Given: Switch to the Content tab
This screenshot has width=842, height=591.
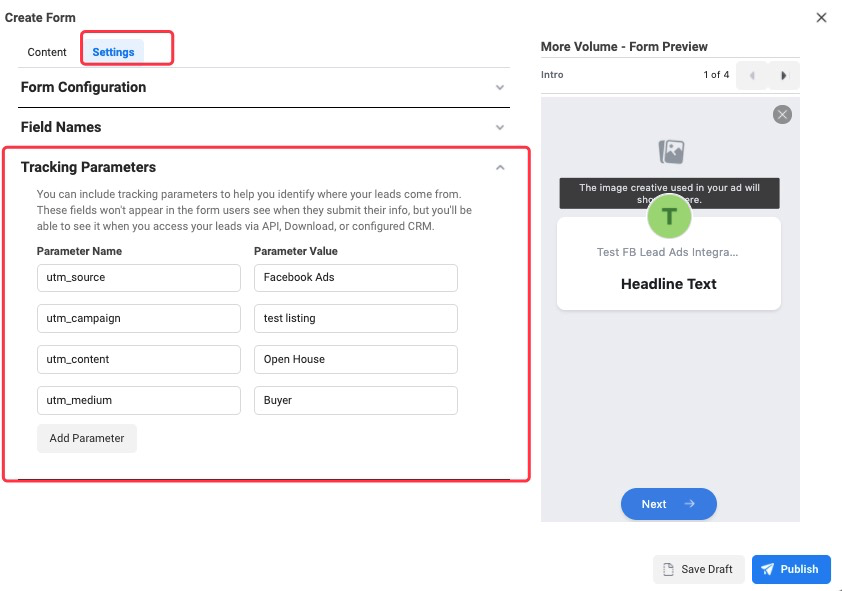Looking at the screenshot, I should pos(47,52).
